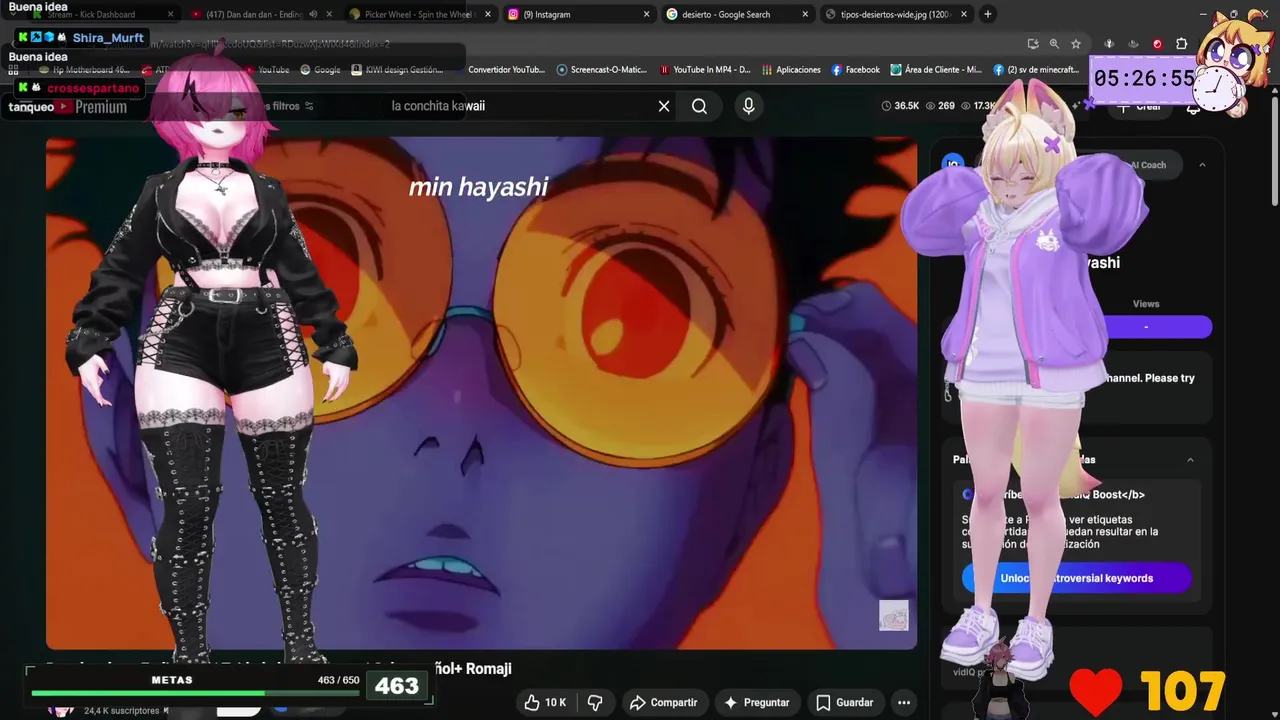Close the Instagram tab
Image resolution: width=1280 pixels, height=720 pixels.
pyautogui.click(x=646, y=15)
